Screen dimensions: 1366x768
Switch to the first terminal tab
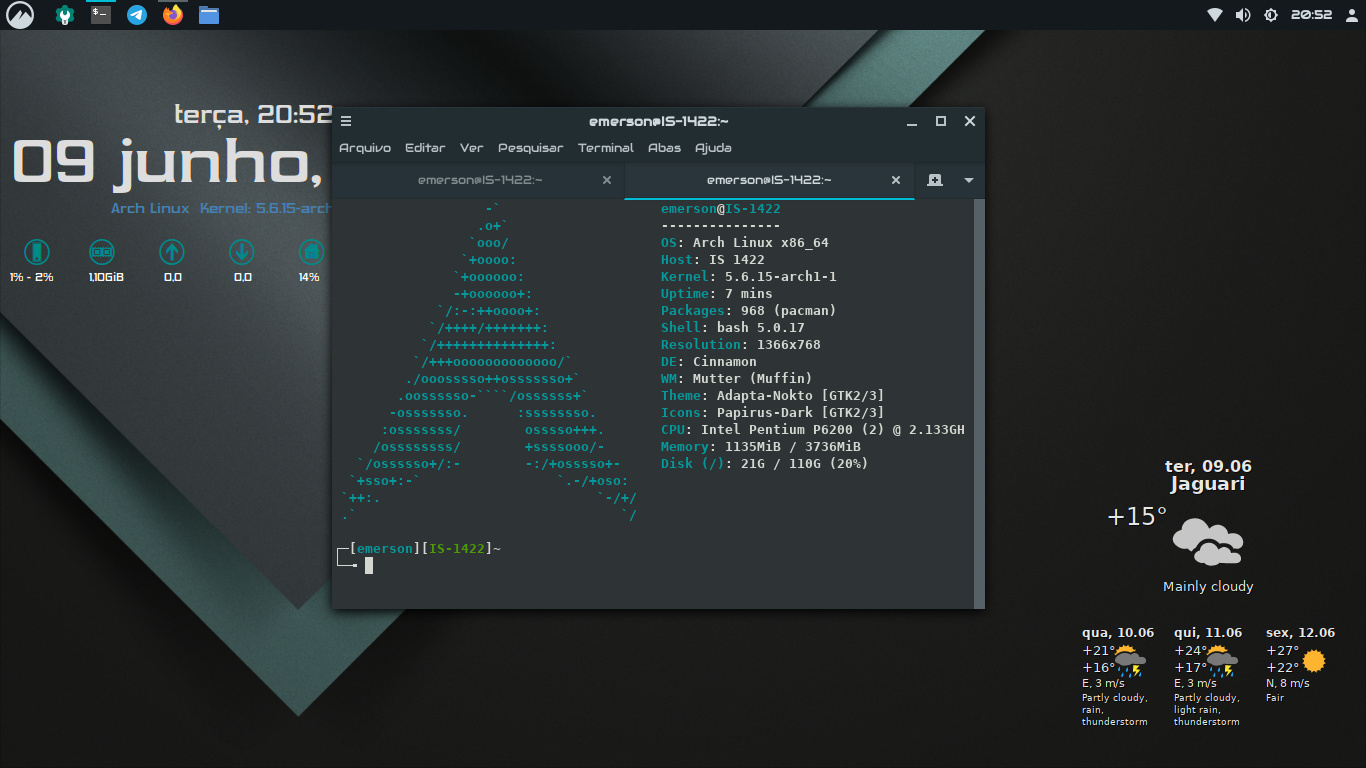click(x=480, y=180)
